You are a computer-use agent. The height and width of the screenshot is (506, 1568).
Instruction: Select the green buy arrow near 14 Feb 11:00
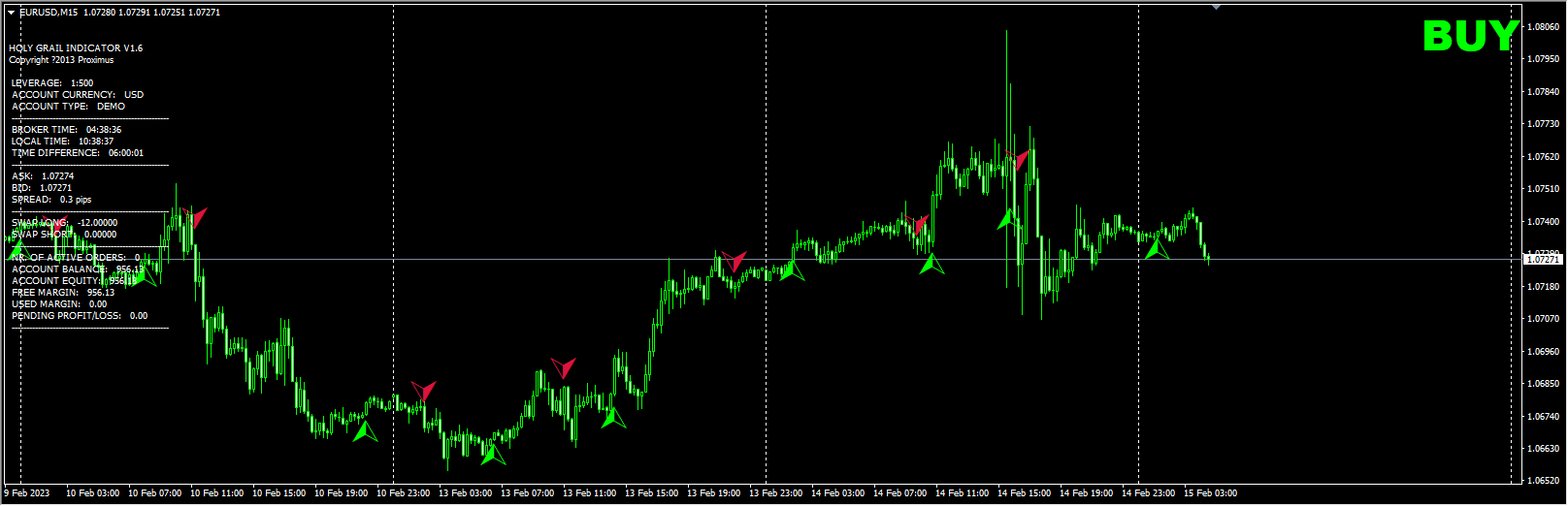click(931, 263)
